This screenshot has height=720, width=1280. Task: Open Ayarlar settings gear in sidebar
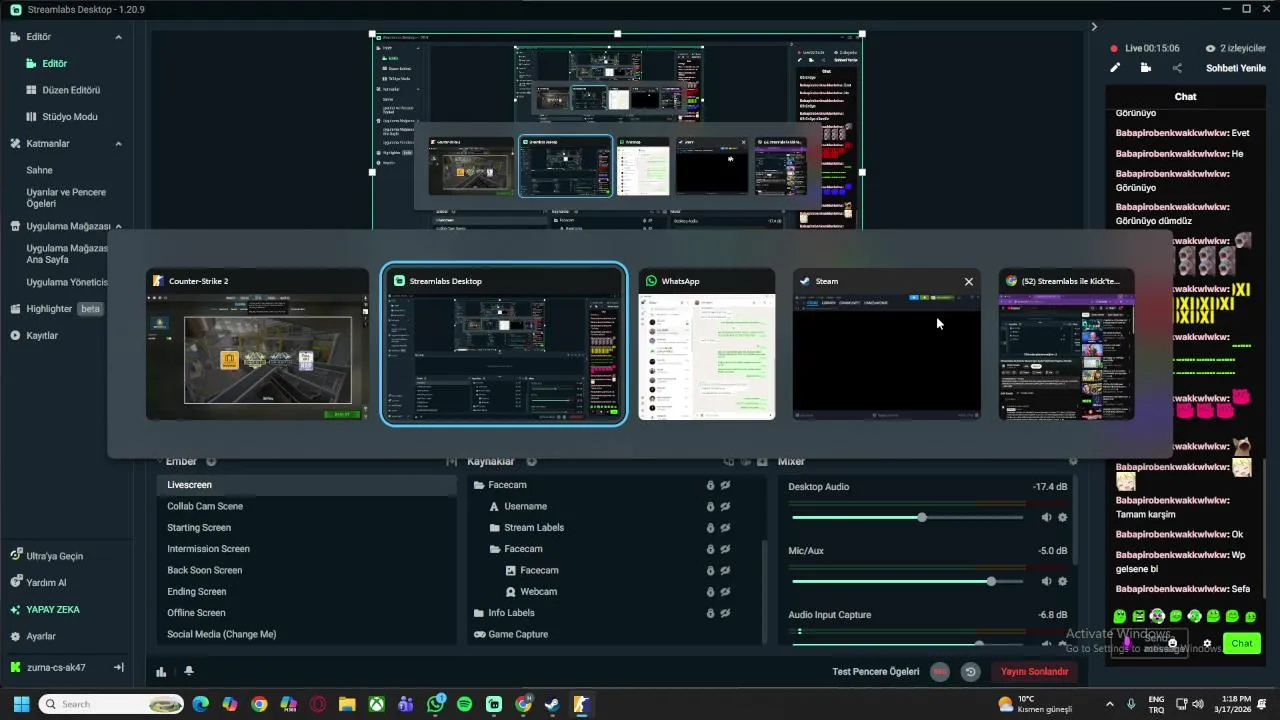click(x=33, y=637)
